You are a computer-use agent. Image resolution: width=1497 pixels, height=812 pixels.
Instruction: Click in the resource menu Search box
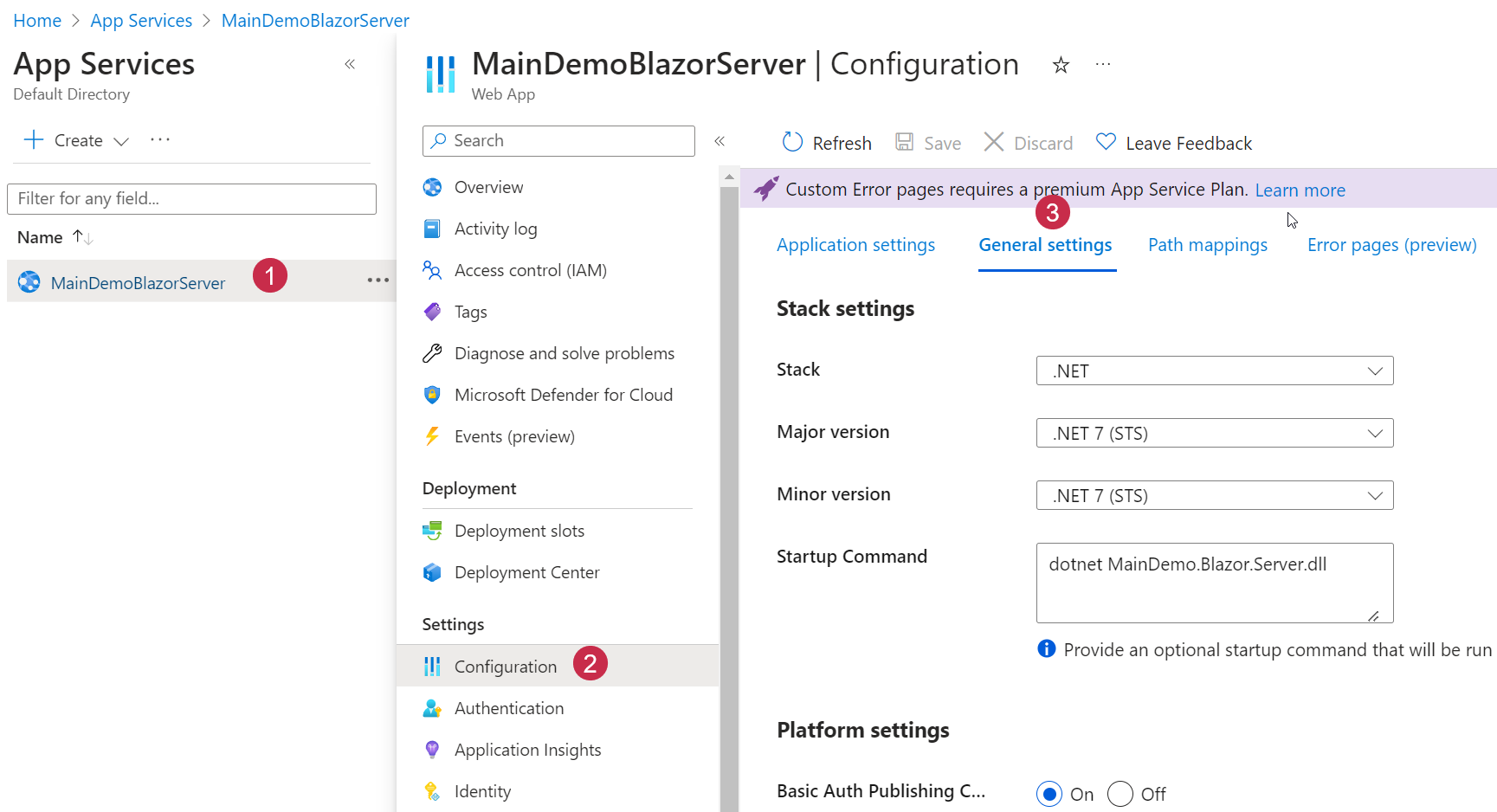tap(558, 141)
